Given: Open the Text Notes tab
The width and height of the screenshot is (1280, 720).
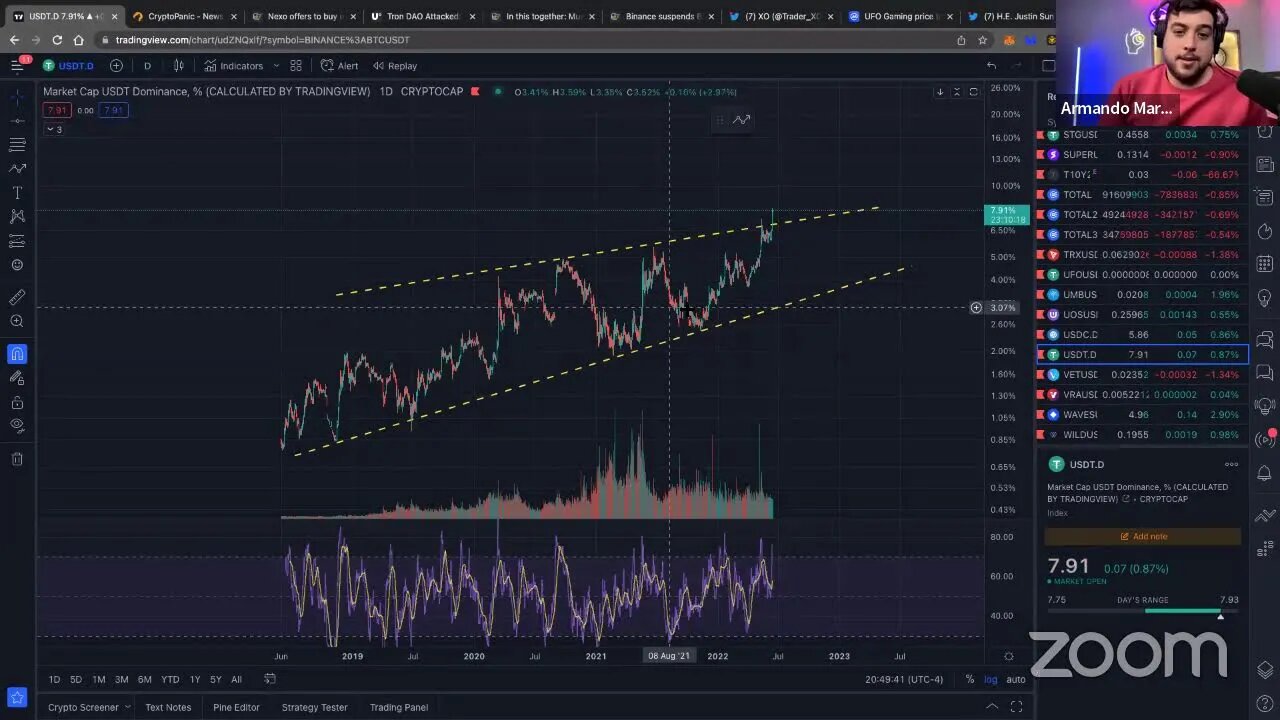Looking at the screenshot, I should tap(168, 707).
